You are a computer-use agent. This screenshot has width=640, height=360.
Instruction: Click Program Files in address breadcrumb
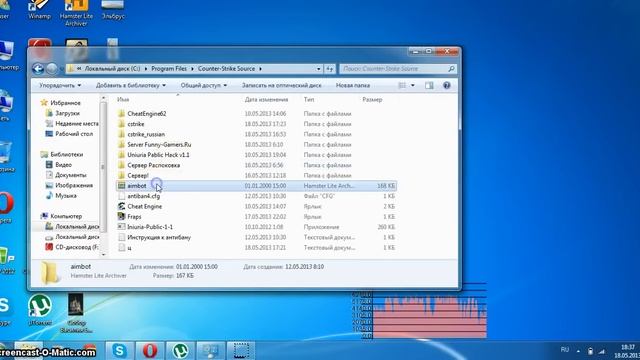(169, 69)
